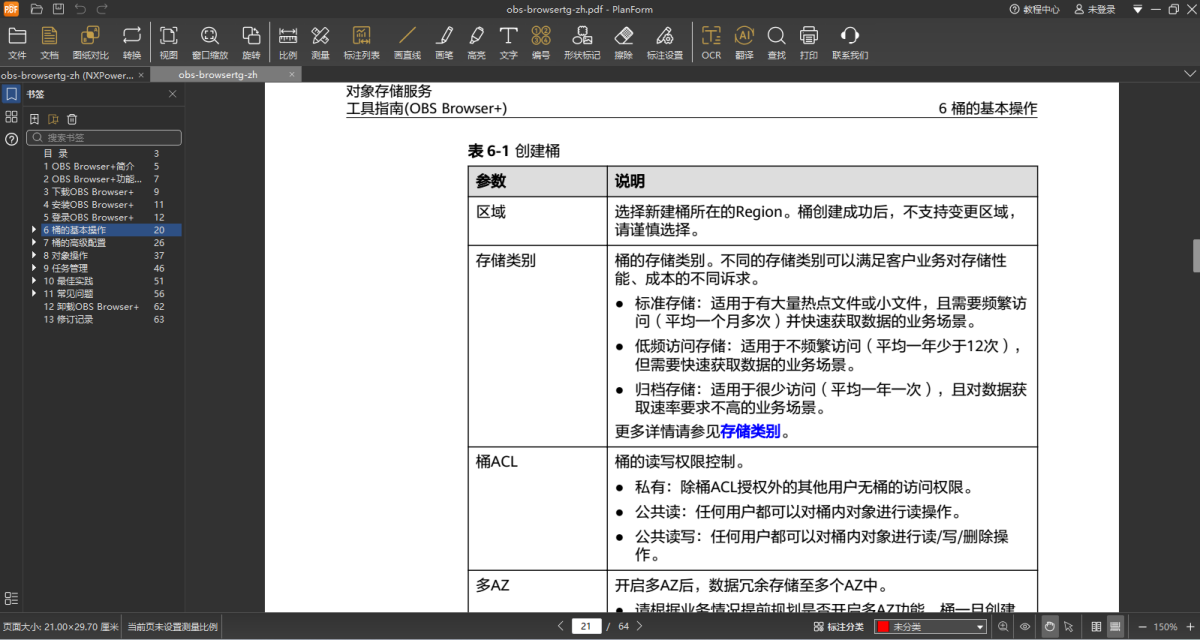The height and width of the screenshot is (640, 1200).
Task: Expand the 桶的基本操作 bookmark
Action: 34,230
